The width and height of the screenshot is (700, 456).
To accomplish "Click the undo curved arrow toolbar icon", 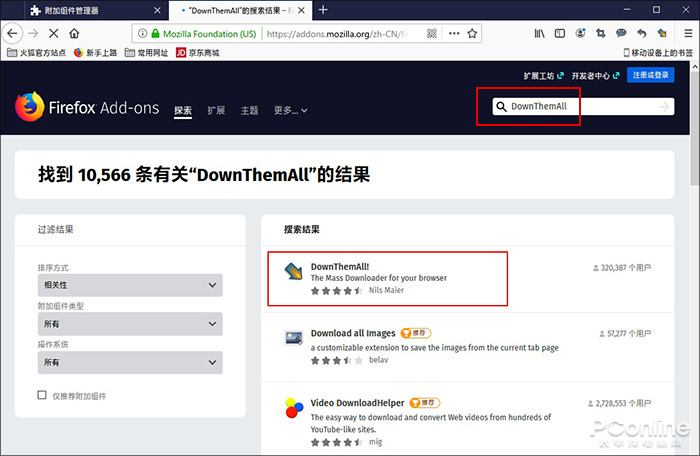I will [x=642, y=33].
